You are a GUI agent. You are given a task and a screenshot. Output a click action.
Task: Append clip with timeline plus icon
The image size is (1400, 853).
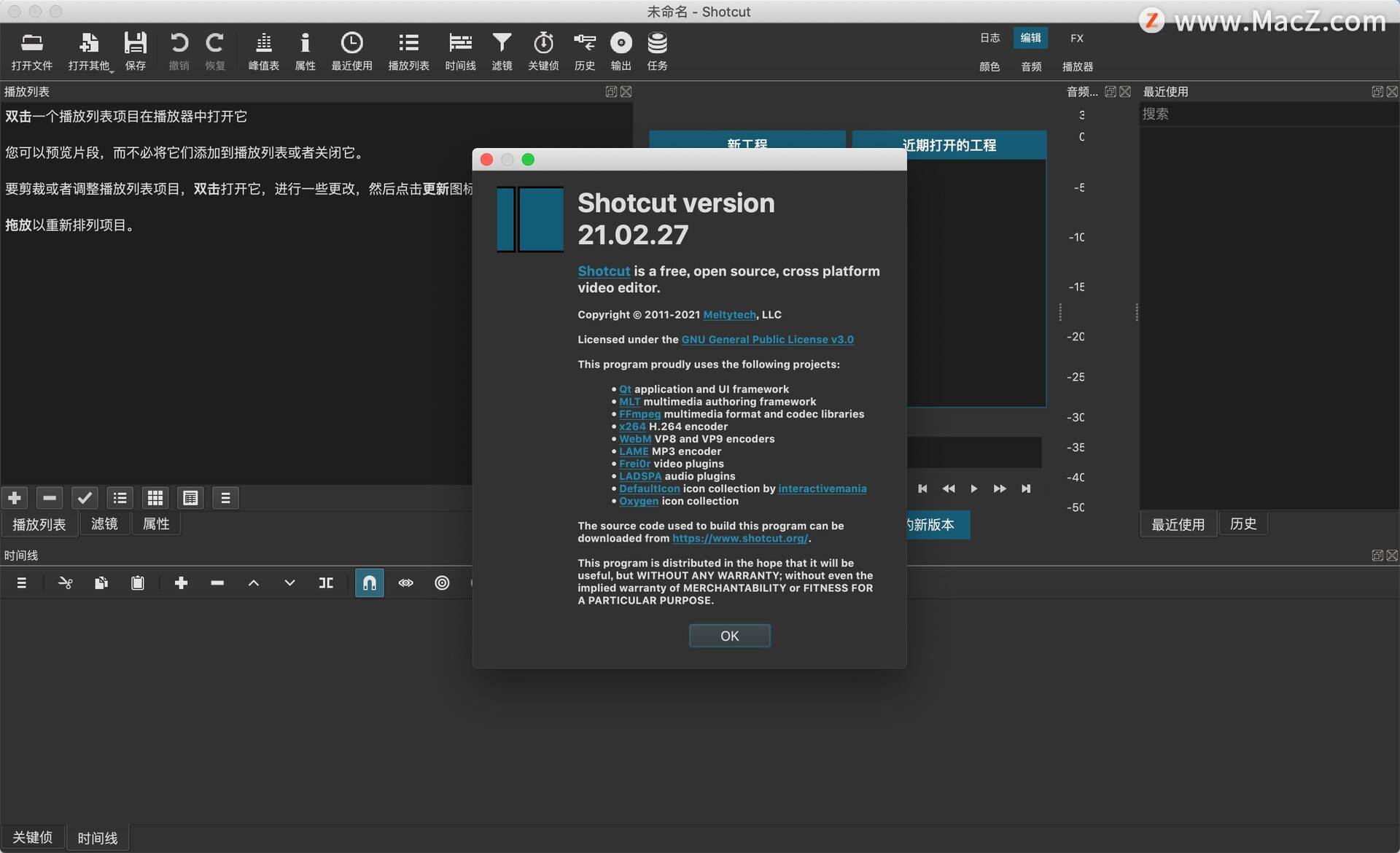[182, 583]
